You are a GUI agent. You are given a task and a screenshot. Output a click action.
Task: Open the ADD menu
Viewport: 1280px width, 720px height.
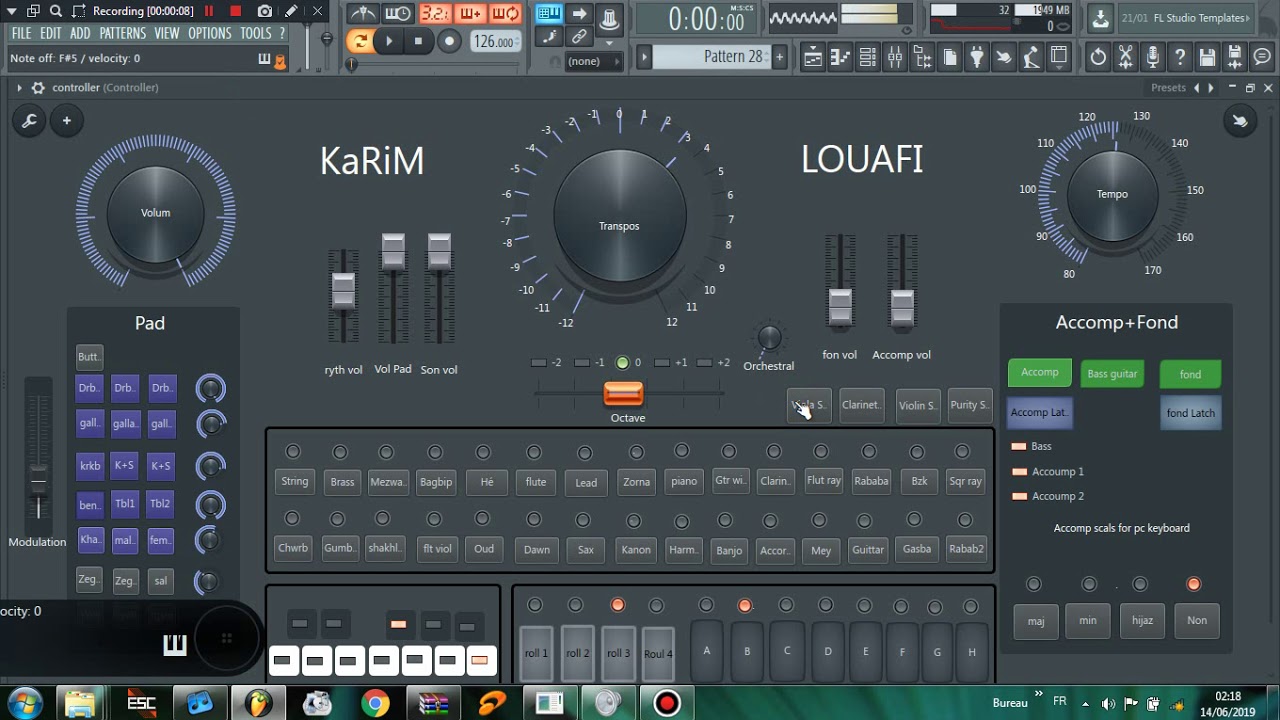80,33
